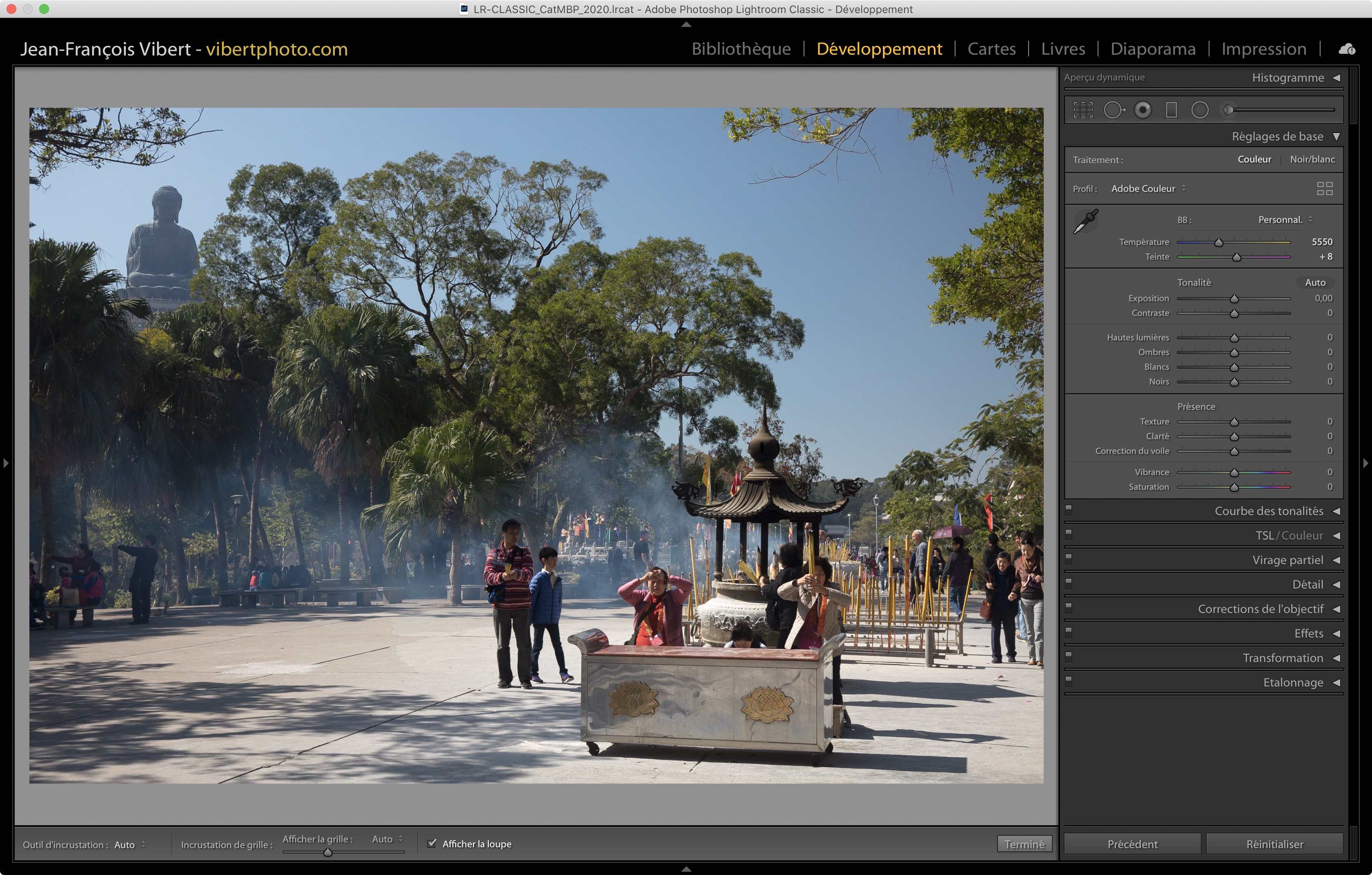Click the Réinitialiser button
This screenshot has width=1372, height=875.
point(1274,844)
